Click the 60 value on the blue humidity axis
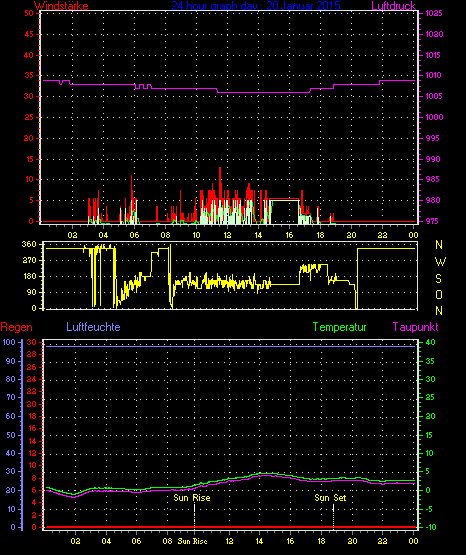Viewport: 466px width, 555px height. pyautogui.click(x=11, y=416)
